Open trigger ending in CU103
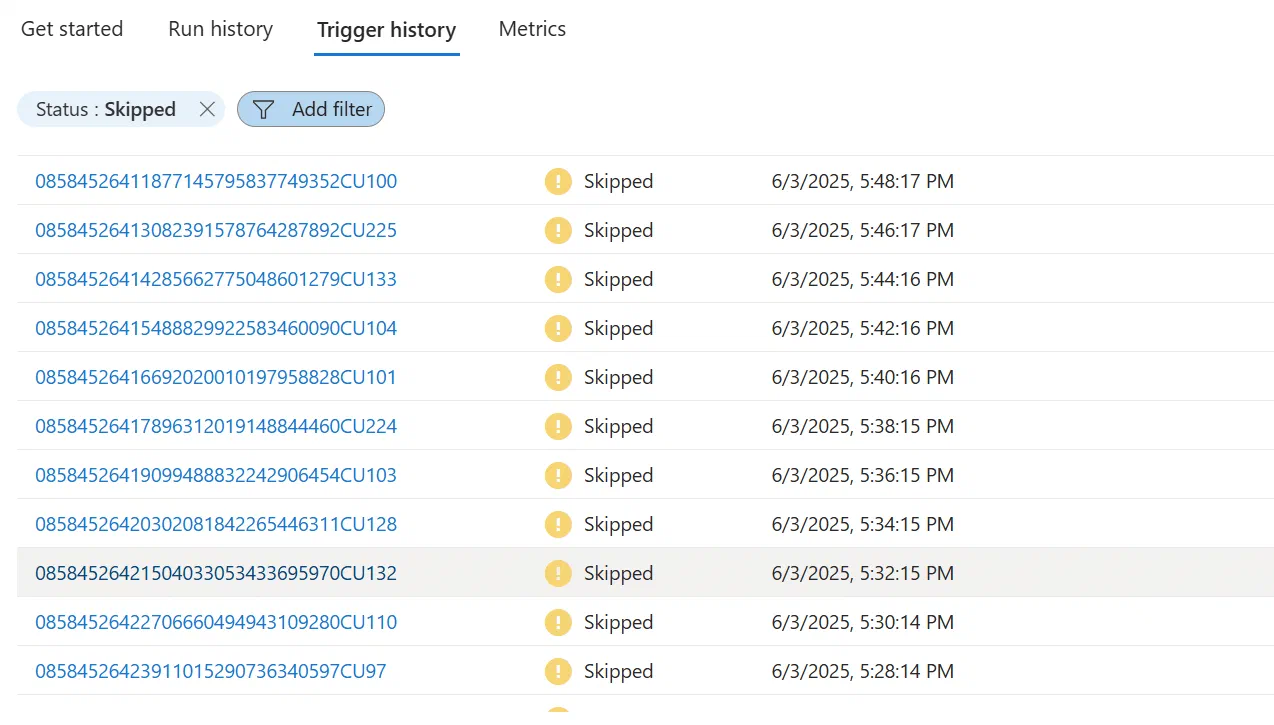Viewport: 1274px width, 725px height. [x=216, y=475]
